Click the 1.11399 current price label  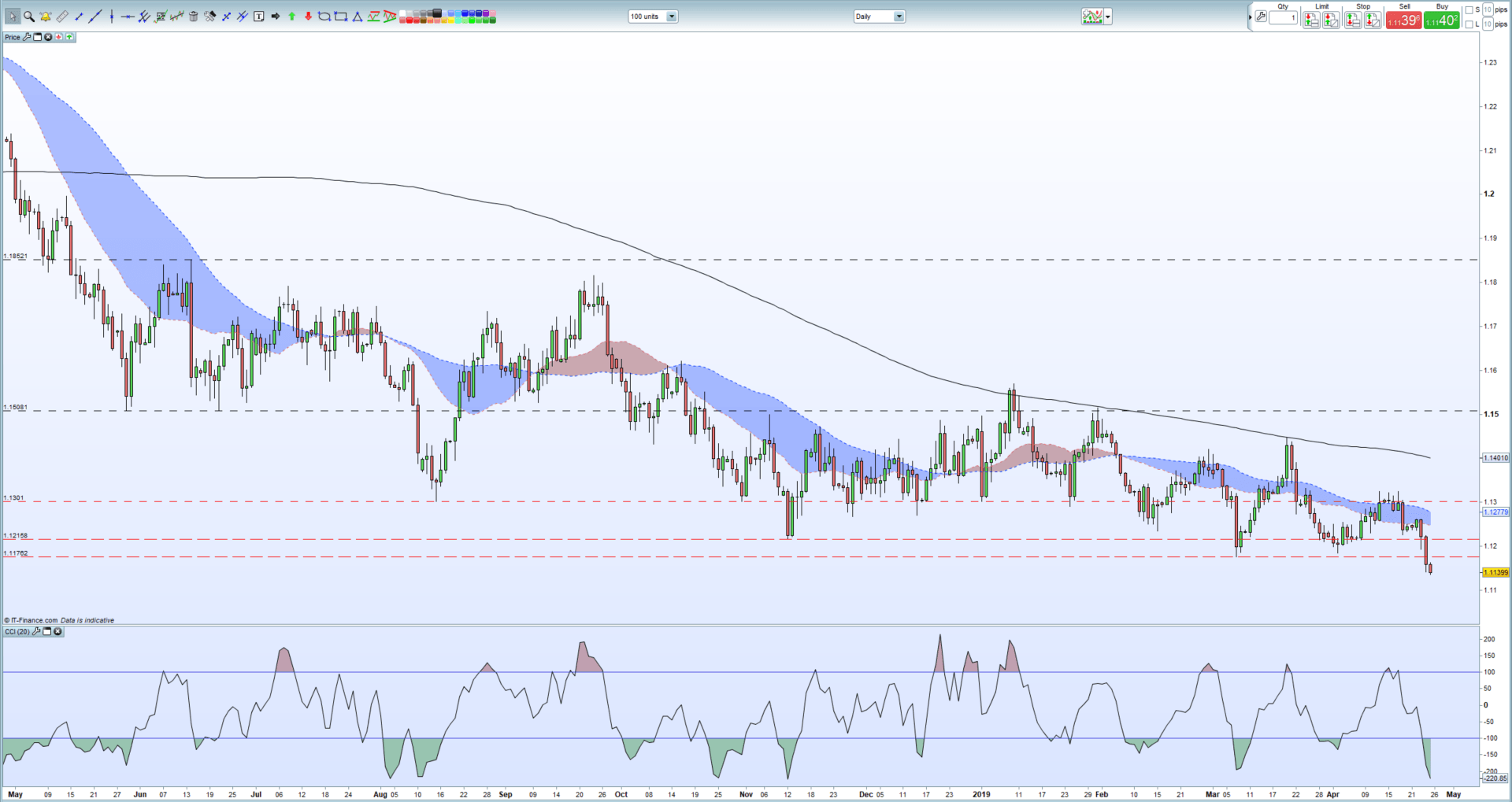pyautogui.click(x=1495, y=572)
